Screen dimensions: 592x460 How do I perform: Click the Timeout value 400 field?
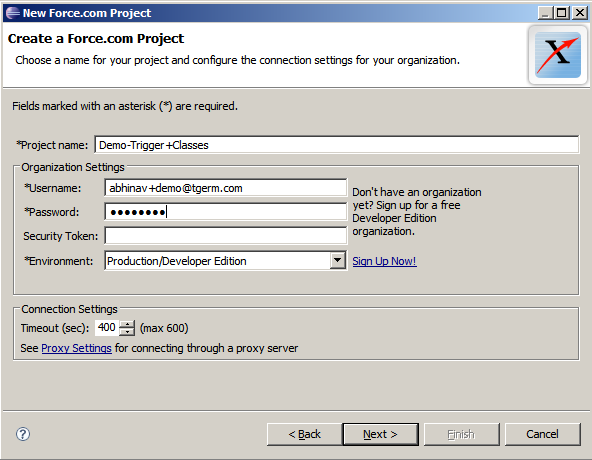(x=107, y=327)
